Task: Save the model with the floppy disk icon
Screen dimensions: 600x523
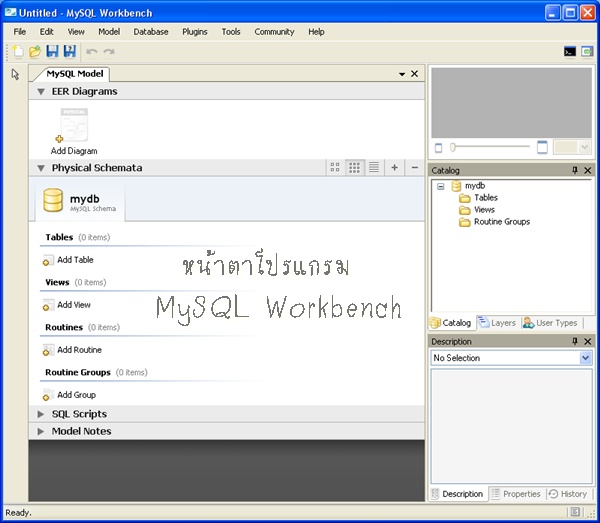Action: (x=52, y=51)
